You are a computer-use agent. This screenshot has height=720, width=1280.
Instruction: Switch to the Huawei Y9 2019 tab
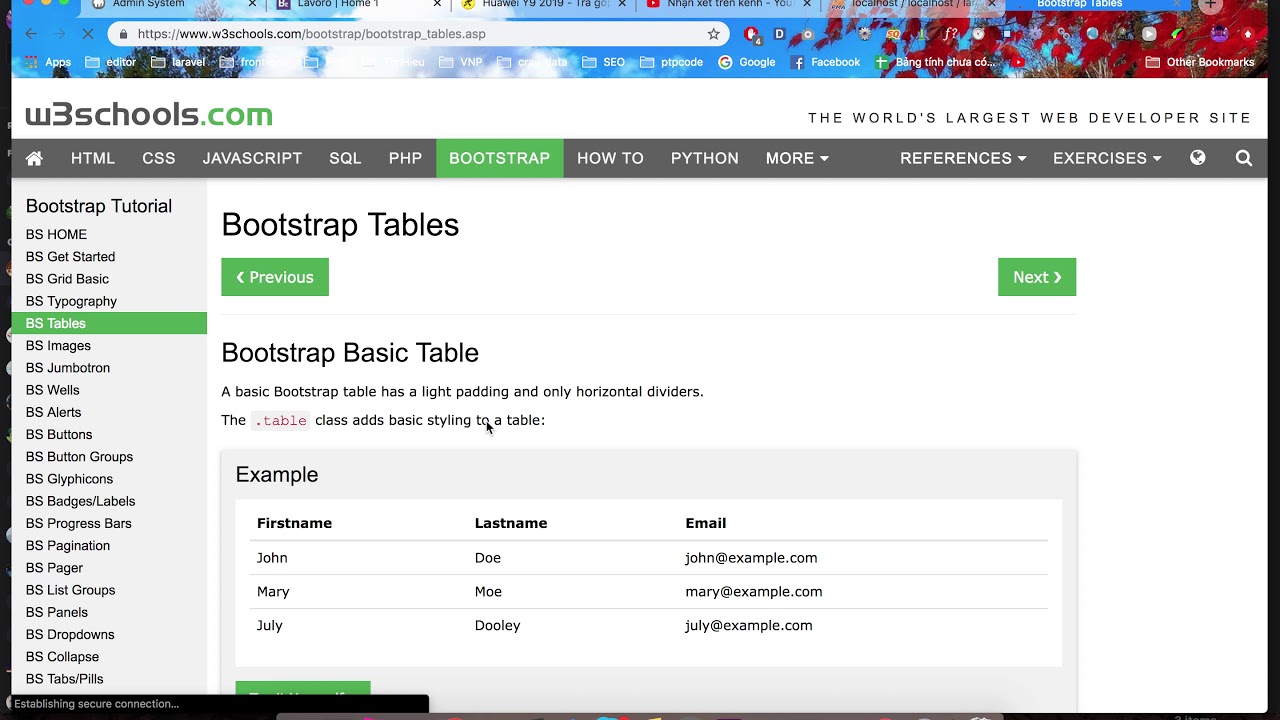542,5
